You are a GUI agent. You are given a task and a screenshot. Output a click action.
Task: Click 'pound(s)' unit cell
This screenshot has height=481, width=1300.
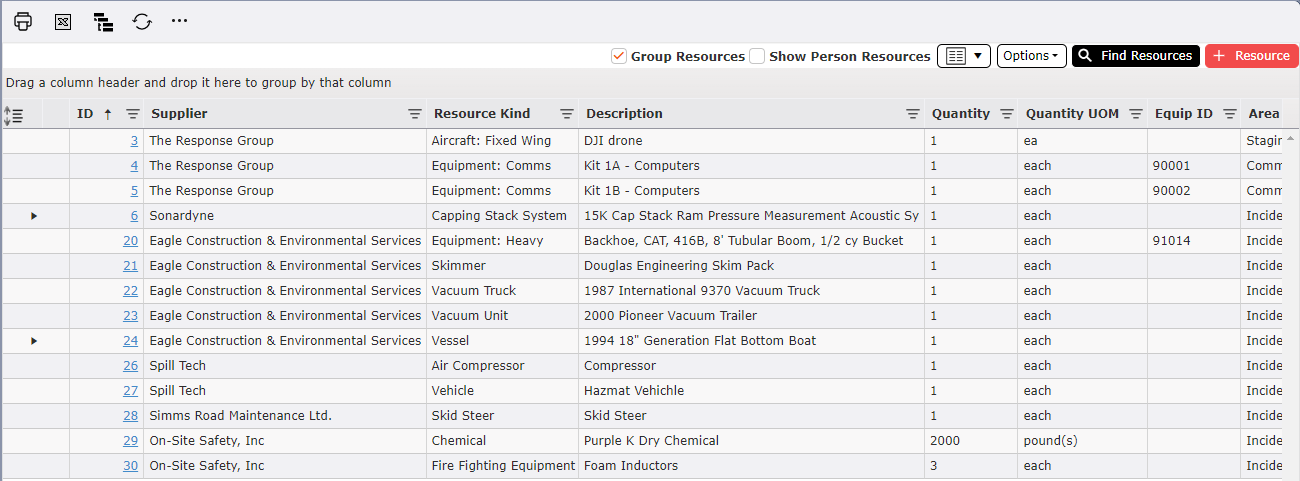(1083, 441)
